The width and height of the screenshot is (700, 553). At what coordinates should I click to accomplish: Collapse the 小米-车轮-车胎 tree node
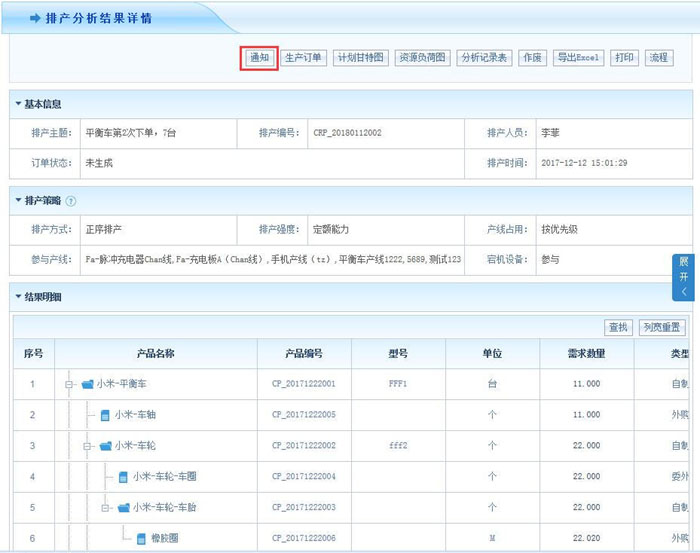pyautogui.click(x=105, y=508)
